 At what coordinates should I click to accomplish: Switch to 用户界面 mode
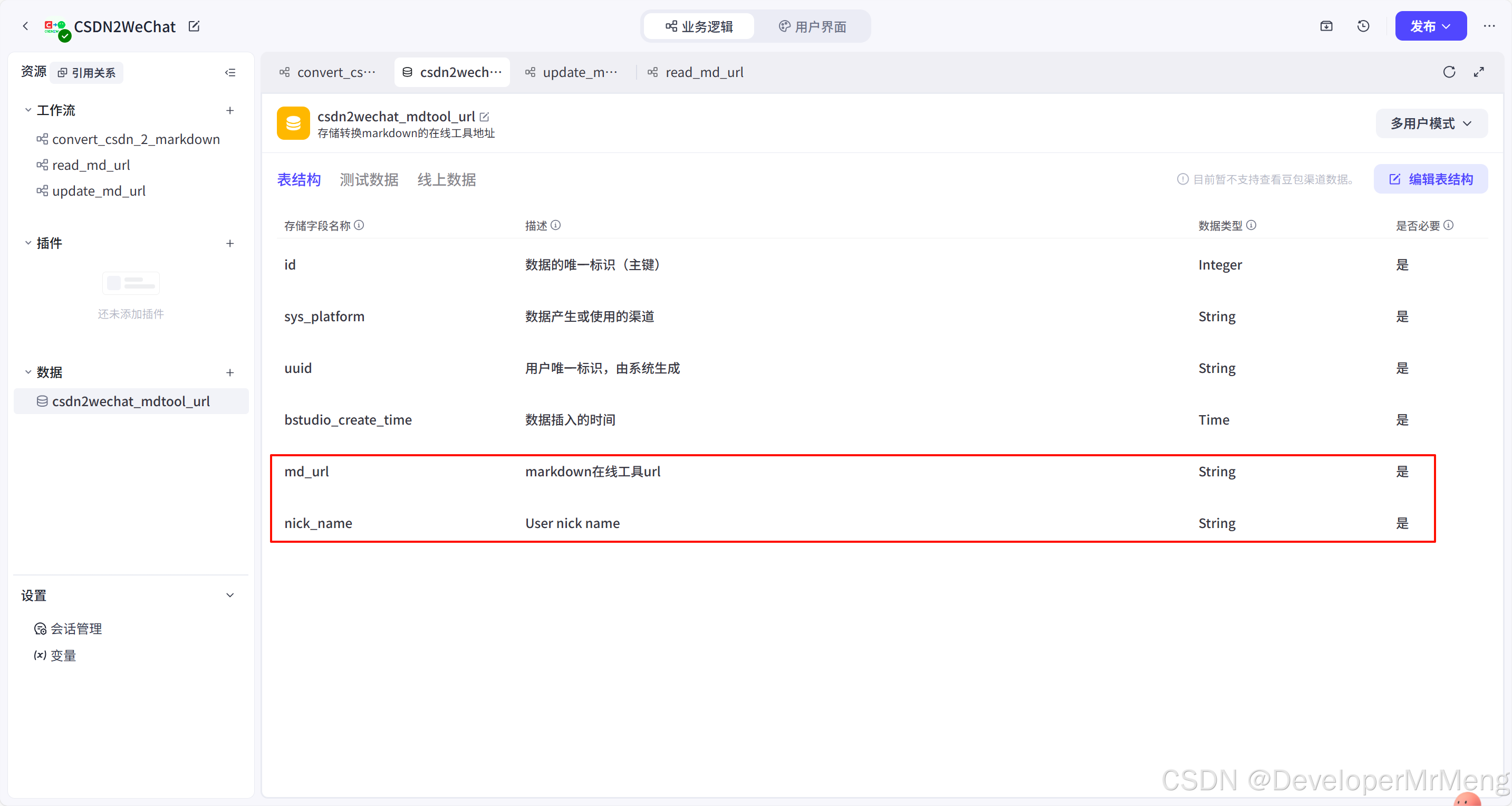pos(812,26)
